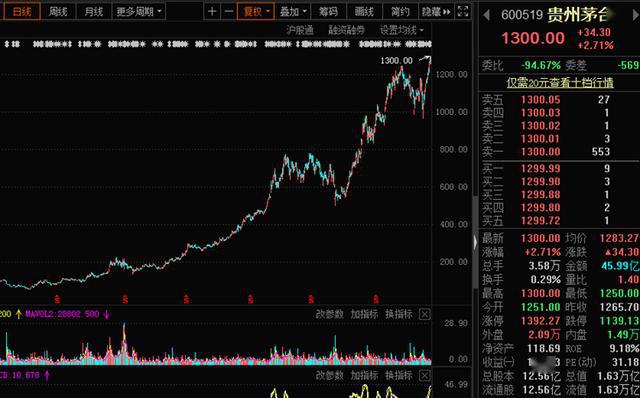Click the 内盘 value 1.49万
Image resolution: width=640 pixels, height=398 pixels.
[x=623, y=334]
